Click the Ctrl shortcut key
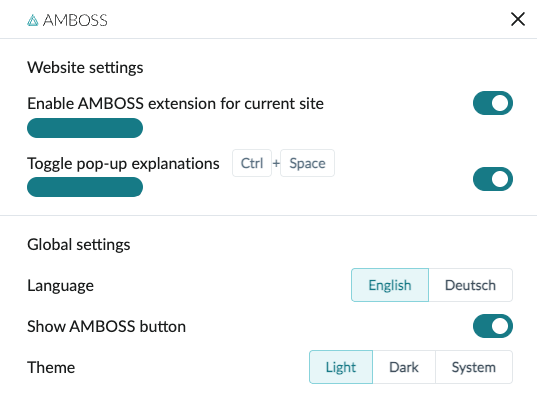This screenshot has height=393, width=537. coord(252,163)
